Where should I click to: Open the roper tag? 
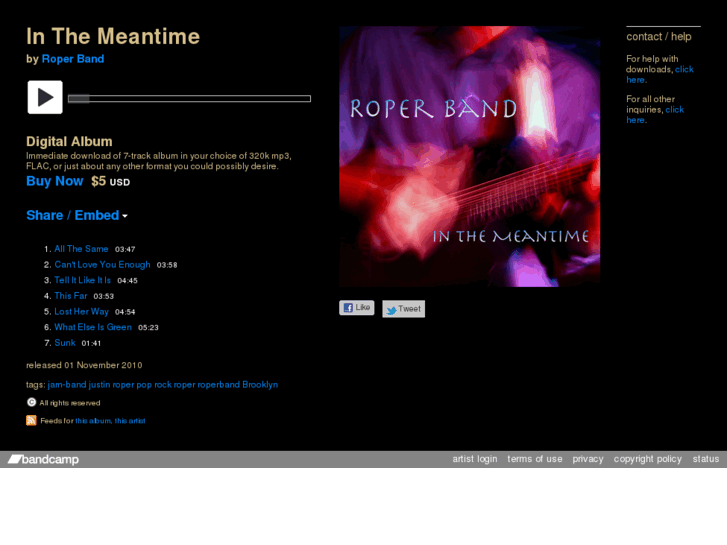(x=185, y=385)
